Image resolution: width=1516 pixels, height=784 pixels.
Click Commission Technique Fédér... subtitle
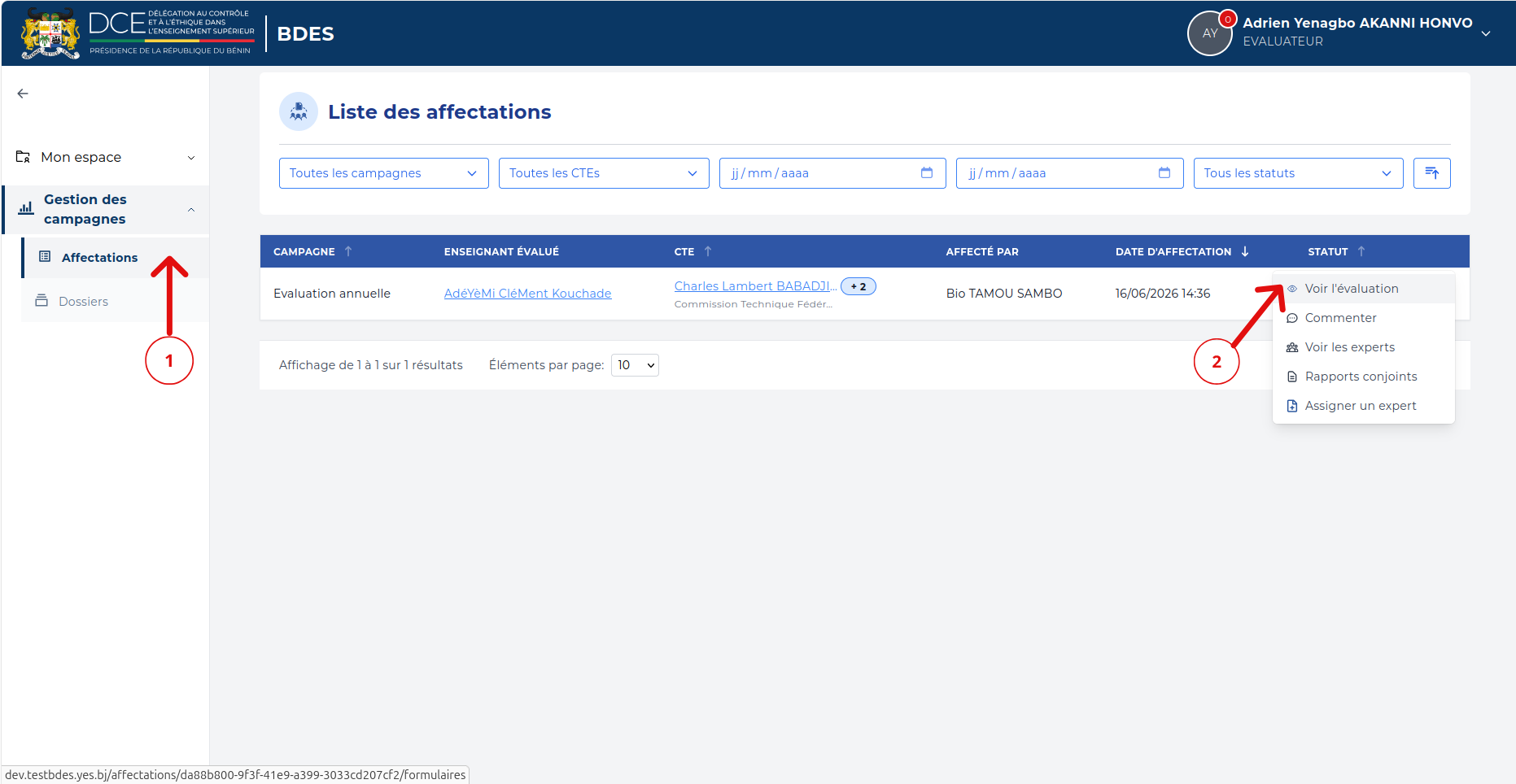tap(754, 304)
